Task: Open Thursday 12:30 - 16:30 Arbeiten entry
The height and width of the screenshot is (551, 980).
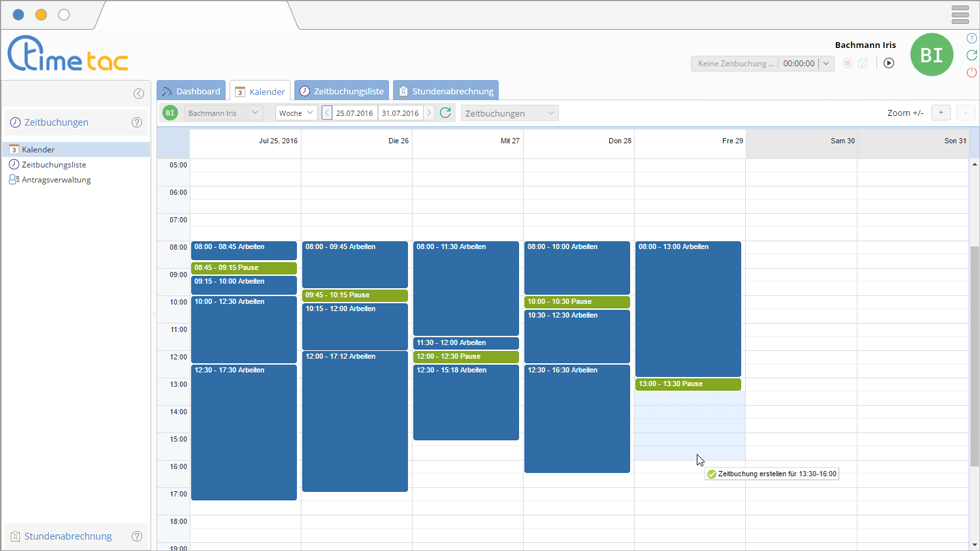Action: point(577,419)
